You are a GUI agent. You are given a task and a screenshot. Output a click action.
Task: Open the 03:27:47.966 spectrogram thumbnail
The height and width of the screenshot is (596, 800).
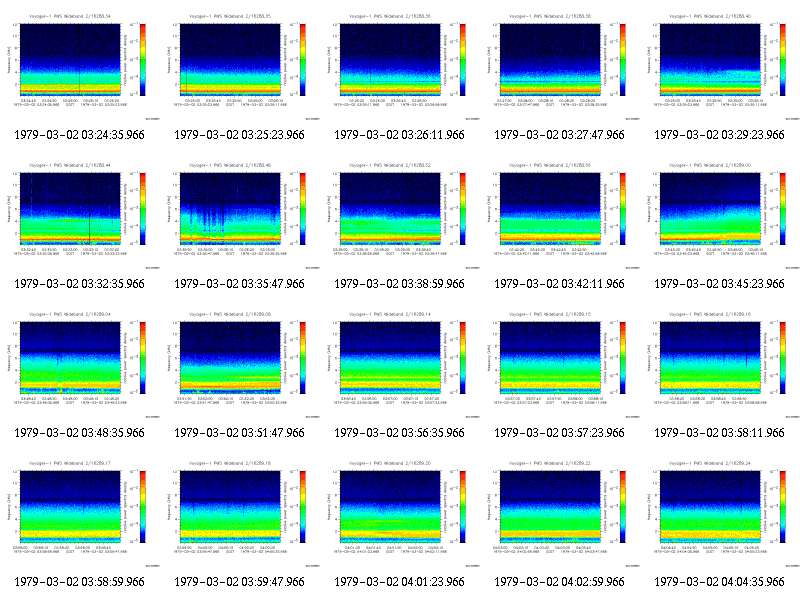coord(560,65)
